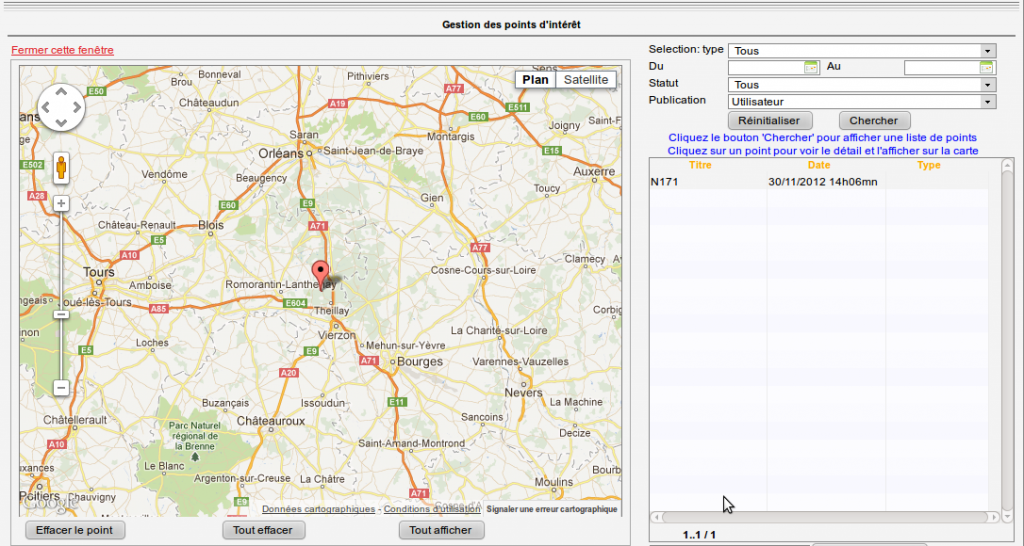Click the Orléans label on the map
Screen dimensions: 1024x546
[x=281, y=153]
